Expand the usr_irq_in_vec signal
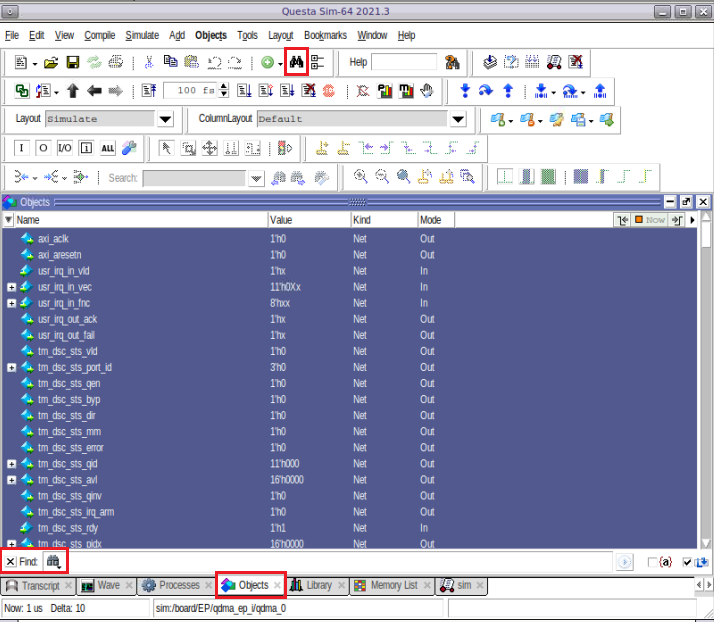The width and height of the screenshot is (714, 622). click(x=11, y=287)
